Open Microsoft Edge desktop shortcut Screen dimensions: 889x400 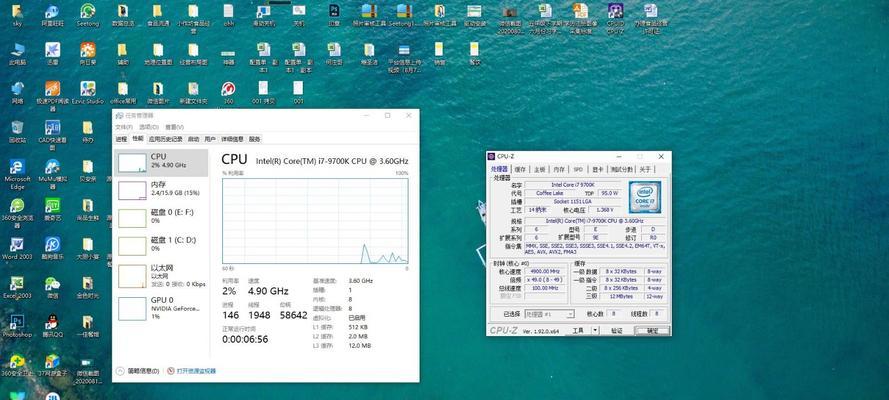click(x=17, y=174)
